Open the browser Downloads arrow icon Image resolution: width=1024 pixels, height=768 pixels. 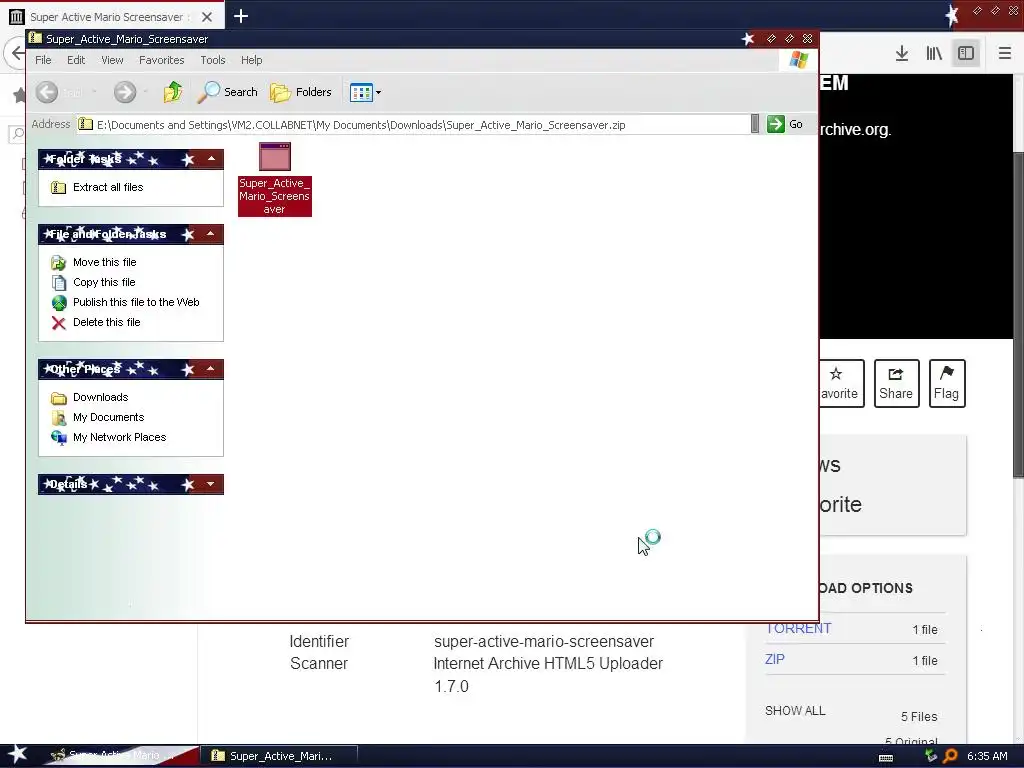pyautogui.click(x=902, y=53)
